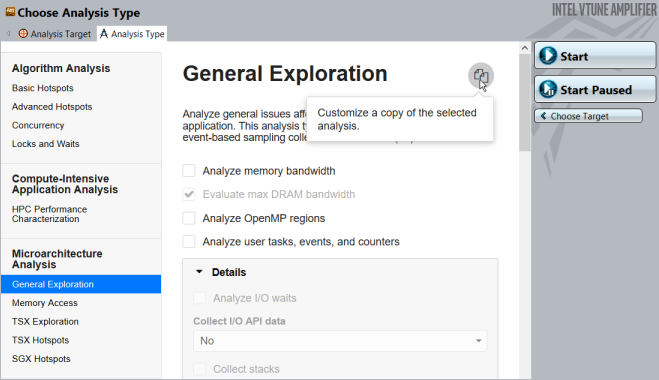Select Basic Hotspots analysis
The width and height of the screenshot is (659, 380).
[42, 88]
